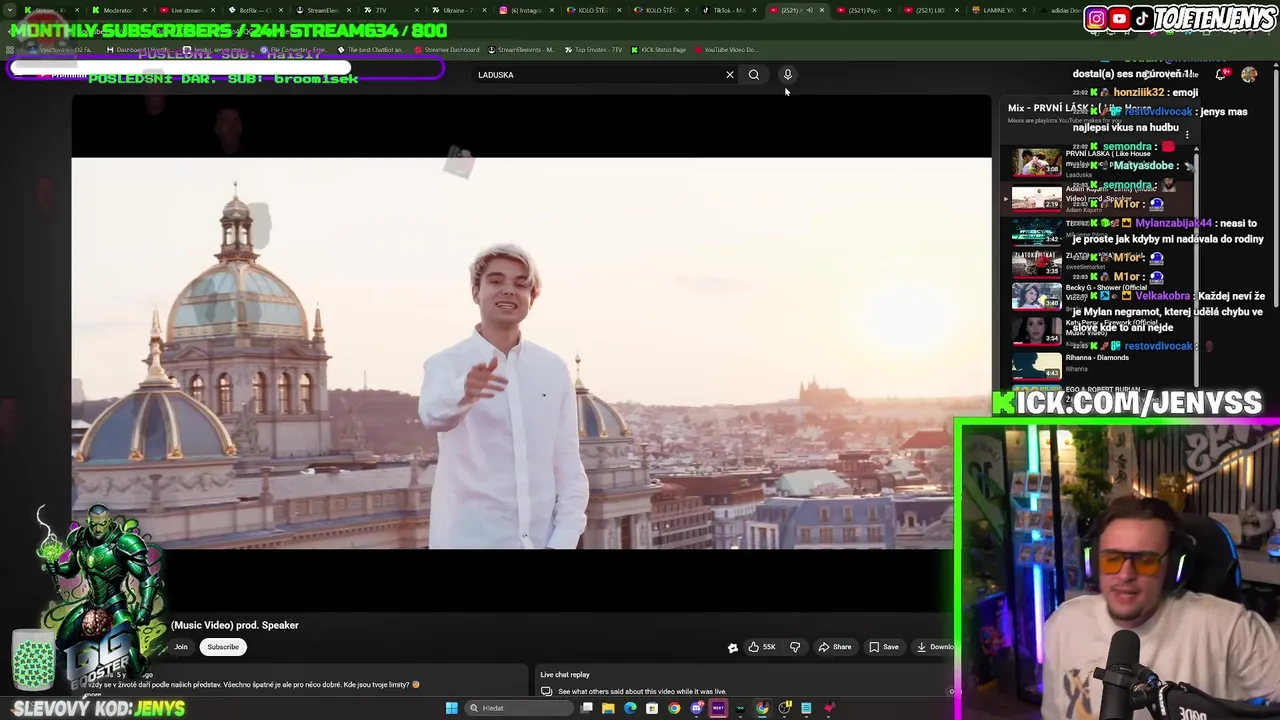The height and width of the screenshot is (720, 1280).
Task: Click the thanks icon beside the like button
Action: [x=733, y=647]
